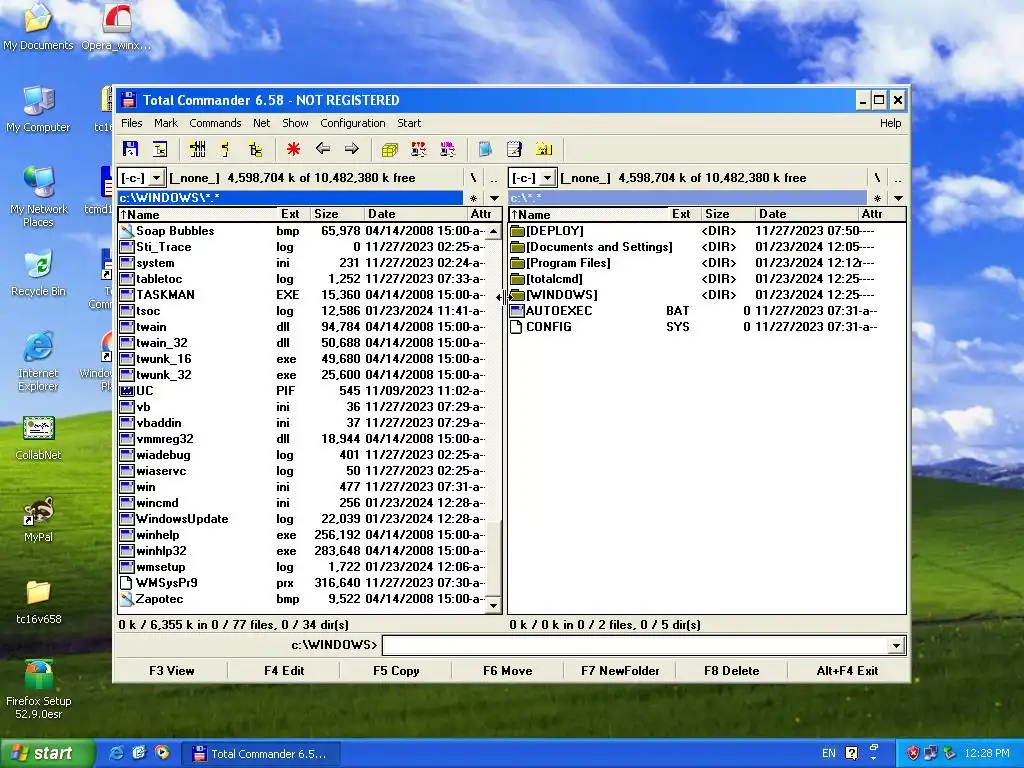Click the EN language indicator in taskbar
Image resolution: width=1024 pixels, height=768 pixels.
click(829, 754)
